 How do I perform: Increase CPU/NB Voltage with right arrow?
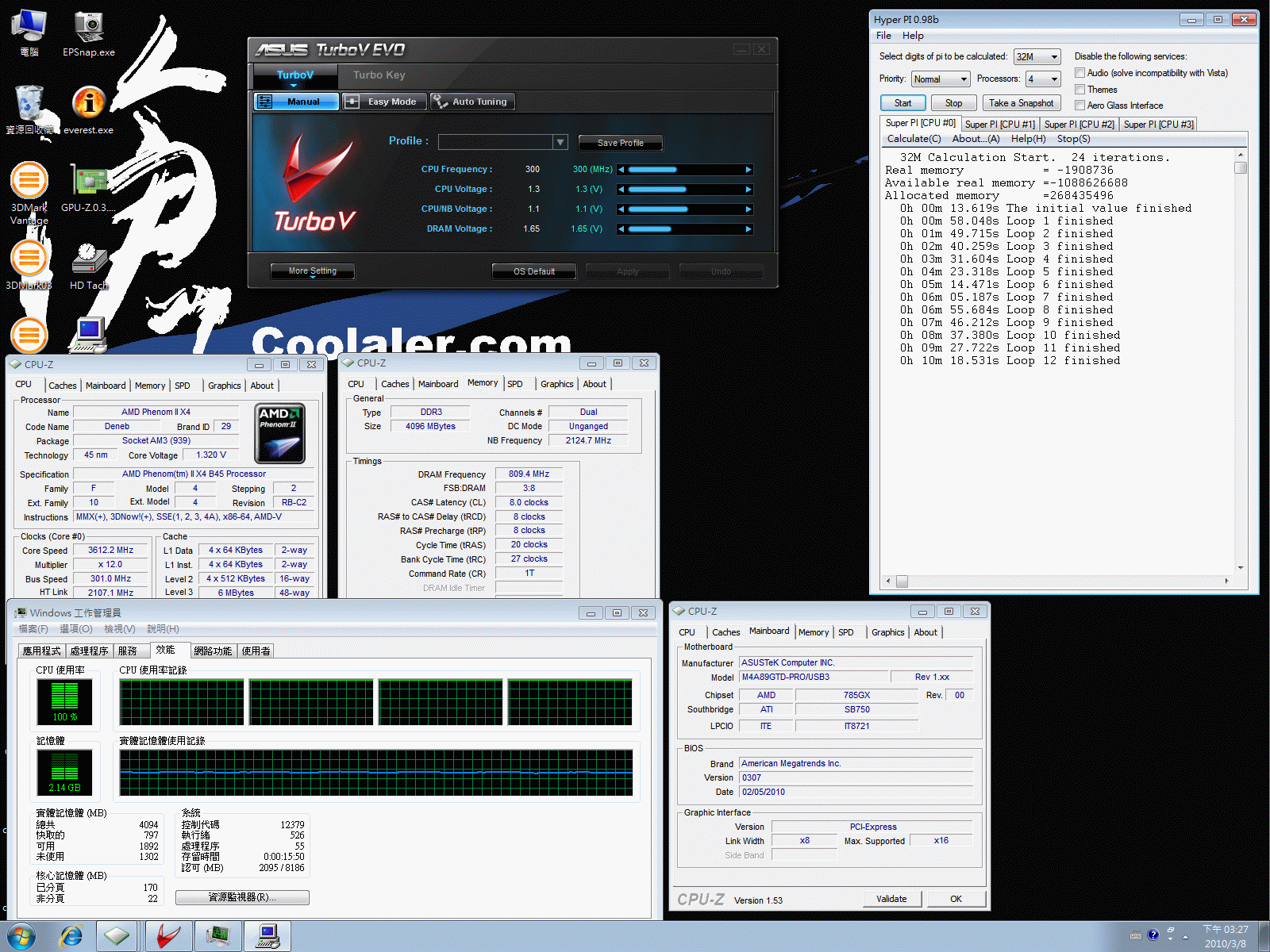coord(748,209)
